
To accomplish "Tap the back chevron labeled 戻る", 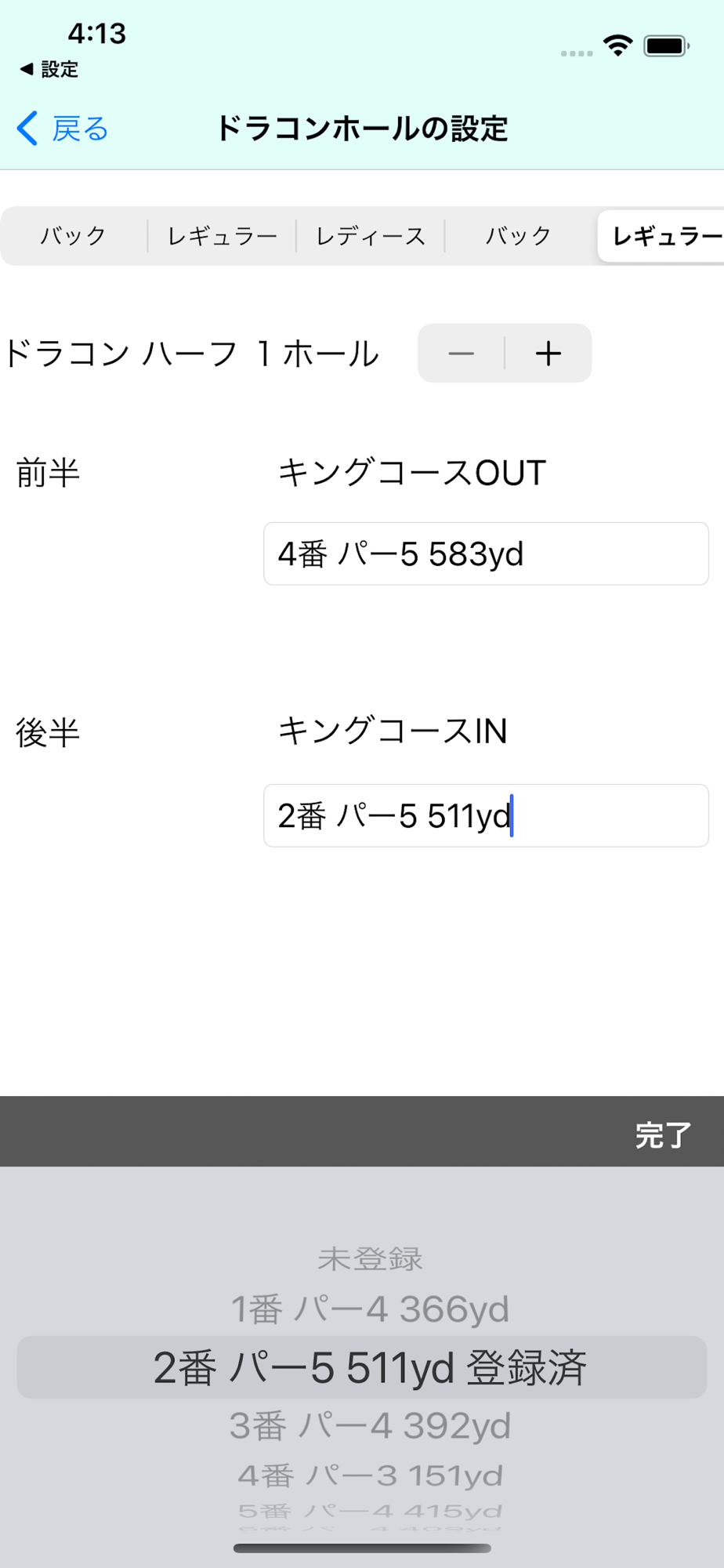I will pos(63,129).
